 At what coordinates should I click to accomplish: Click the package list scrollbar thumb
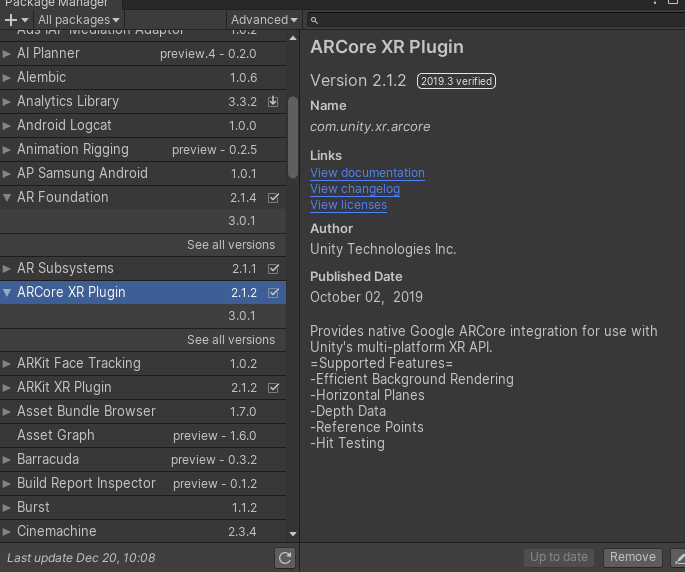tap(293, 138)
